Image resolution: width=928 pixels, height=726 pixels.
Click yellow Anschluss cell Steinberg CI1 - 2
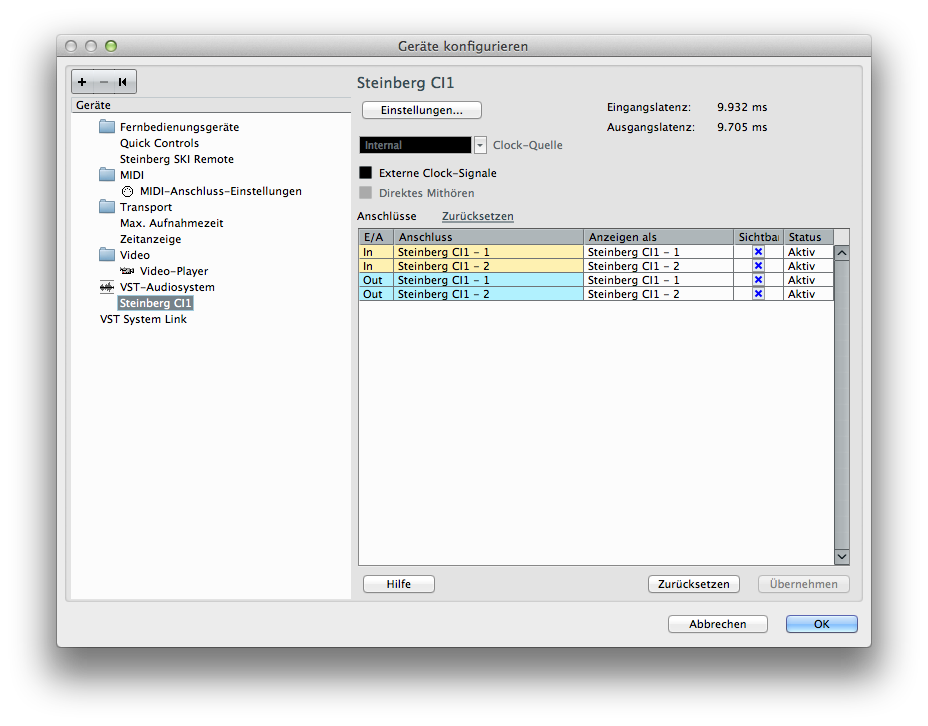point(489,266)
